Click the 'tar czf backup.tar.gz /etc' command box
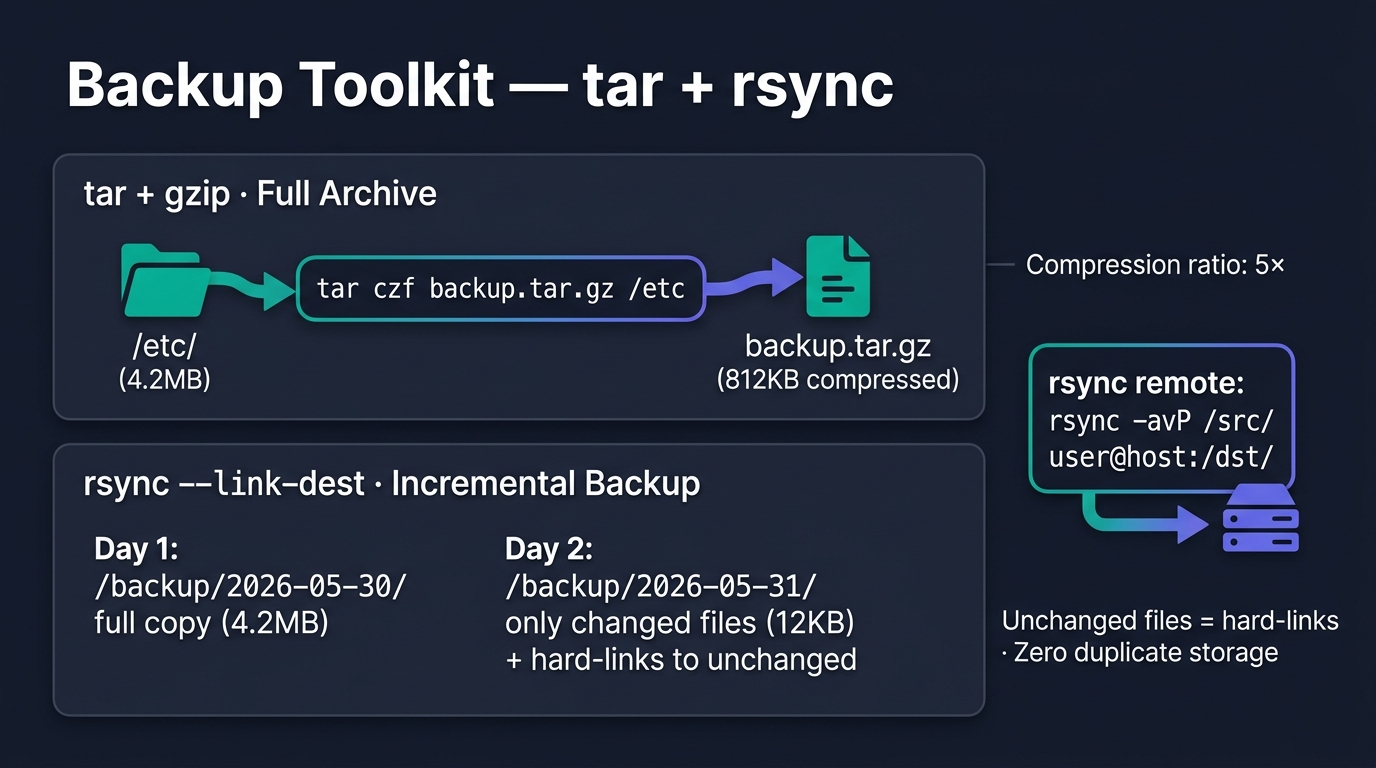1376x768 pixels. click(501, 288)
